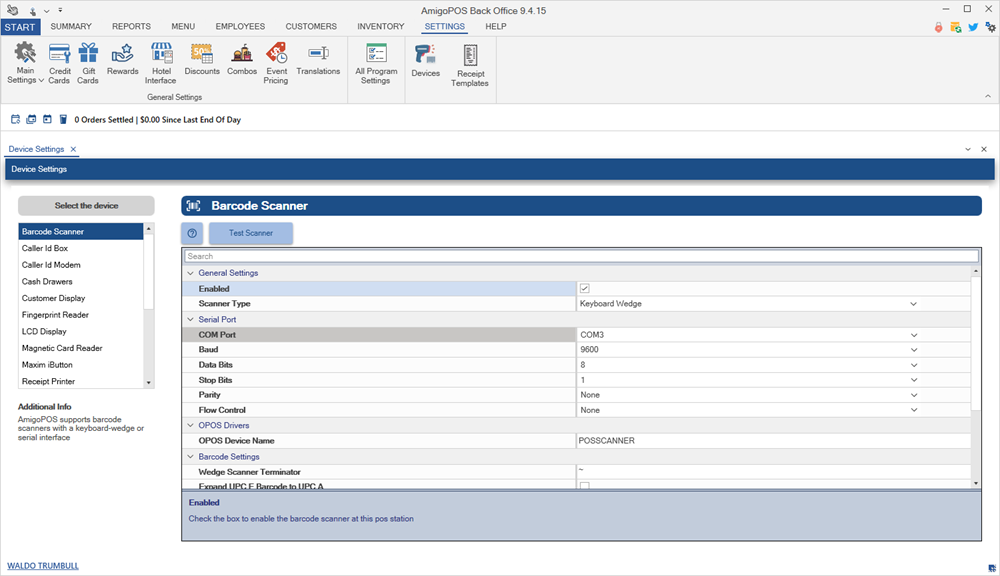Switch to MENU tab
The width and height of the screenshot is (1000, 576).
[183, 26]
